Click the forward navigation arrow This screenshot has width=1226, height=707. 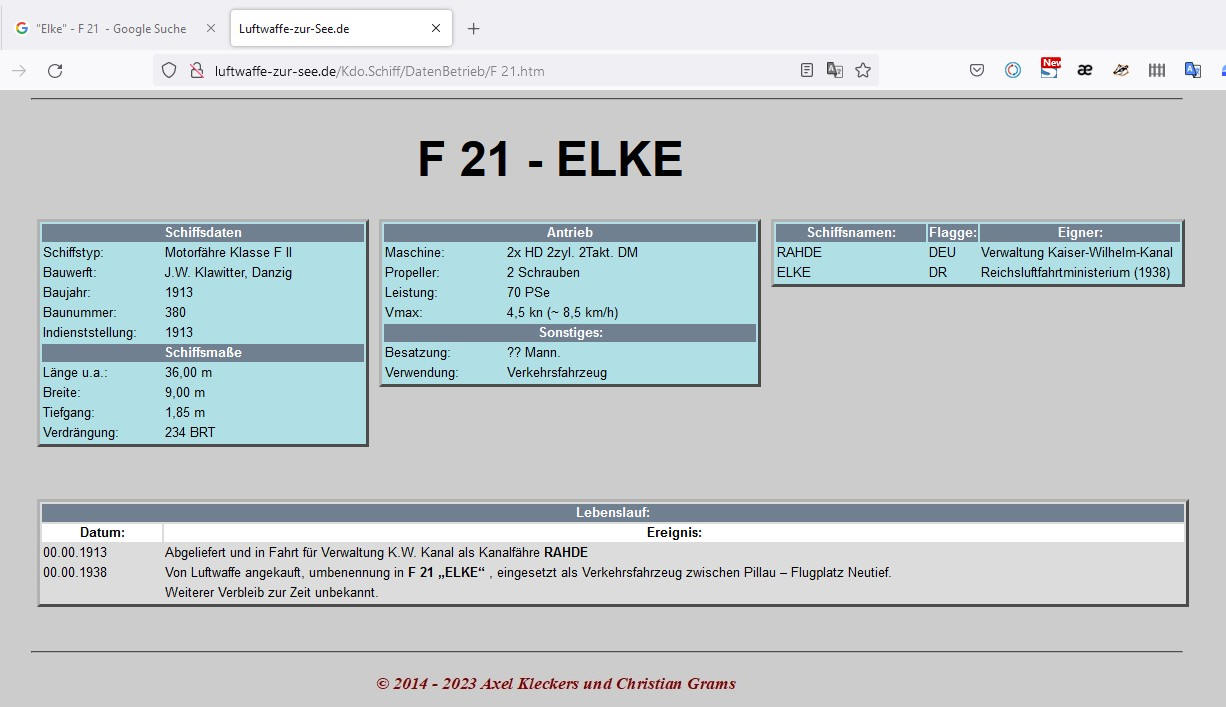pyautogui.click(x=19, y=70)
